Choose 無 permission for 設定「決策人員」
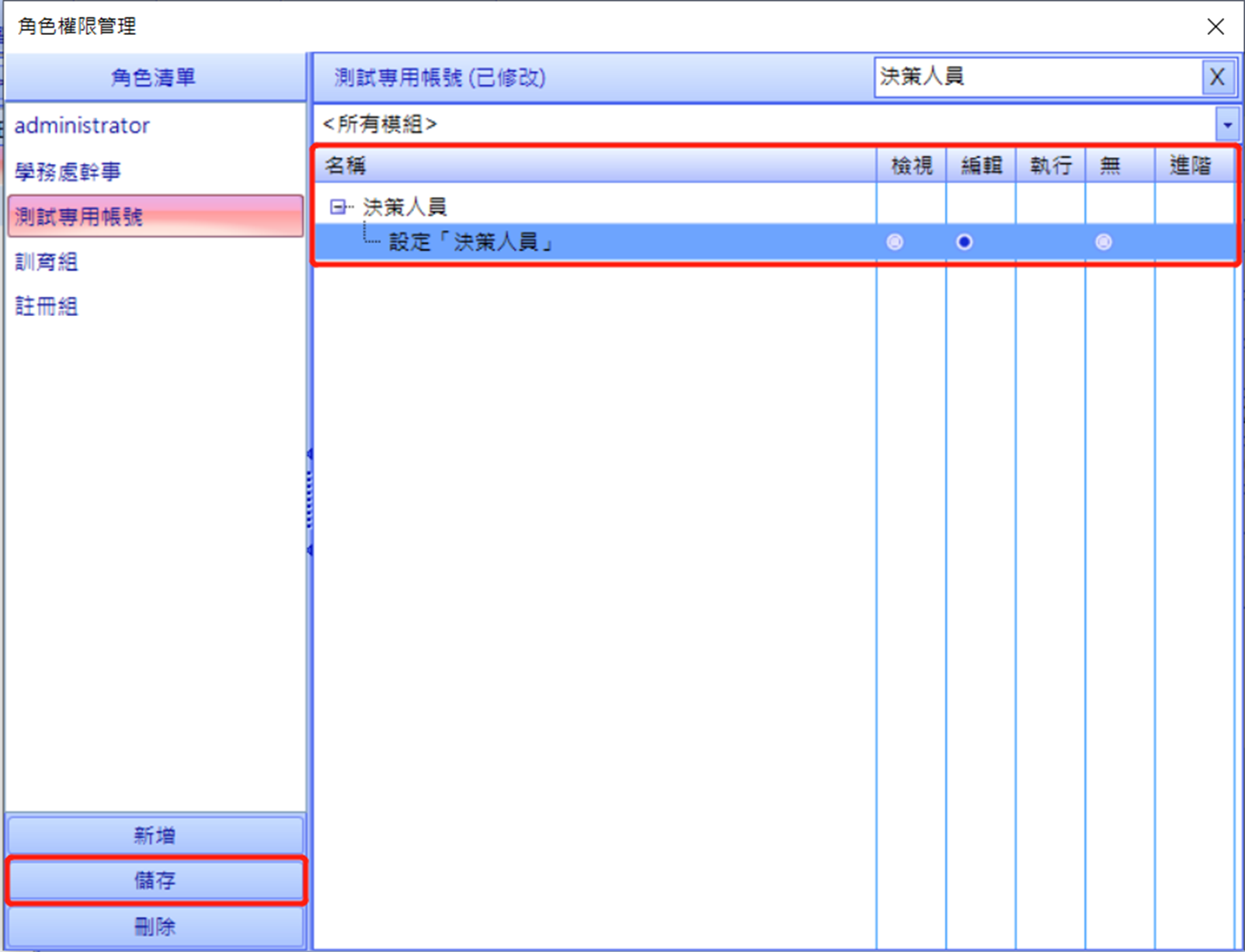 click(1103, 242)
